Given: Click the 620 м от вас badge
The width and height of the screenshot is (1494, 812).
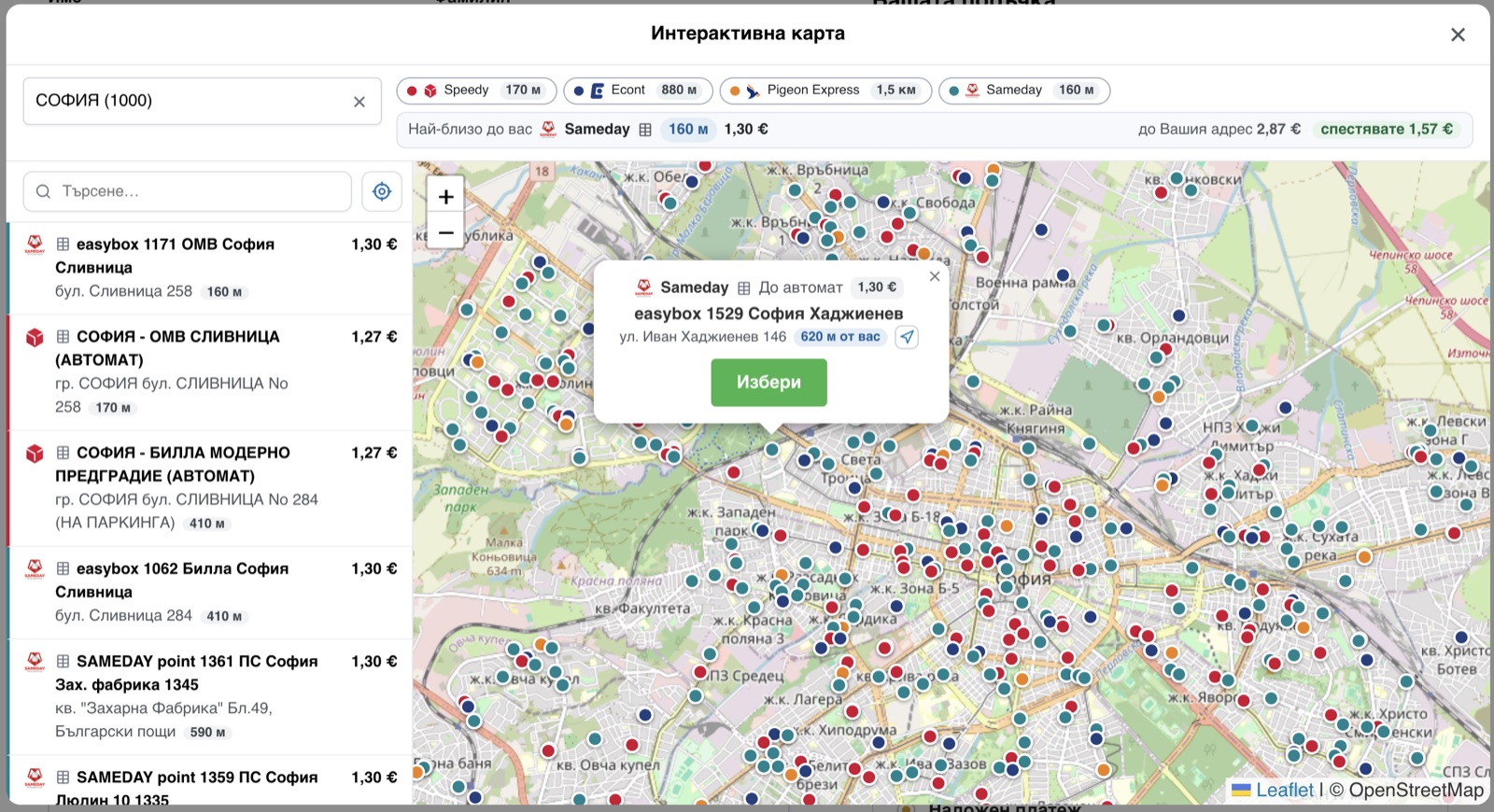Looking at the screenshot, I should [840, 337].
